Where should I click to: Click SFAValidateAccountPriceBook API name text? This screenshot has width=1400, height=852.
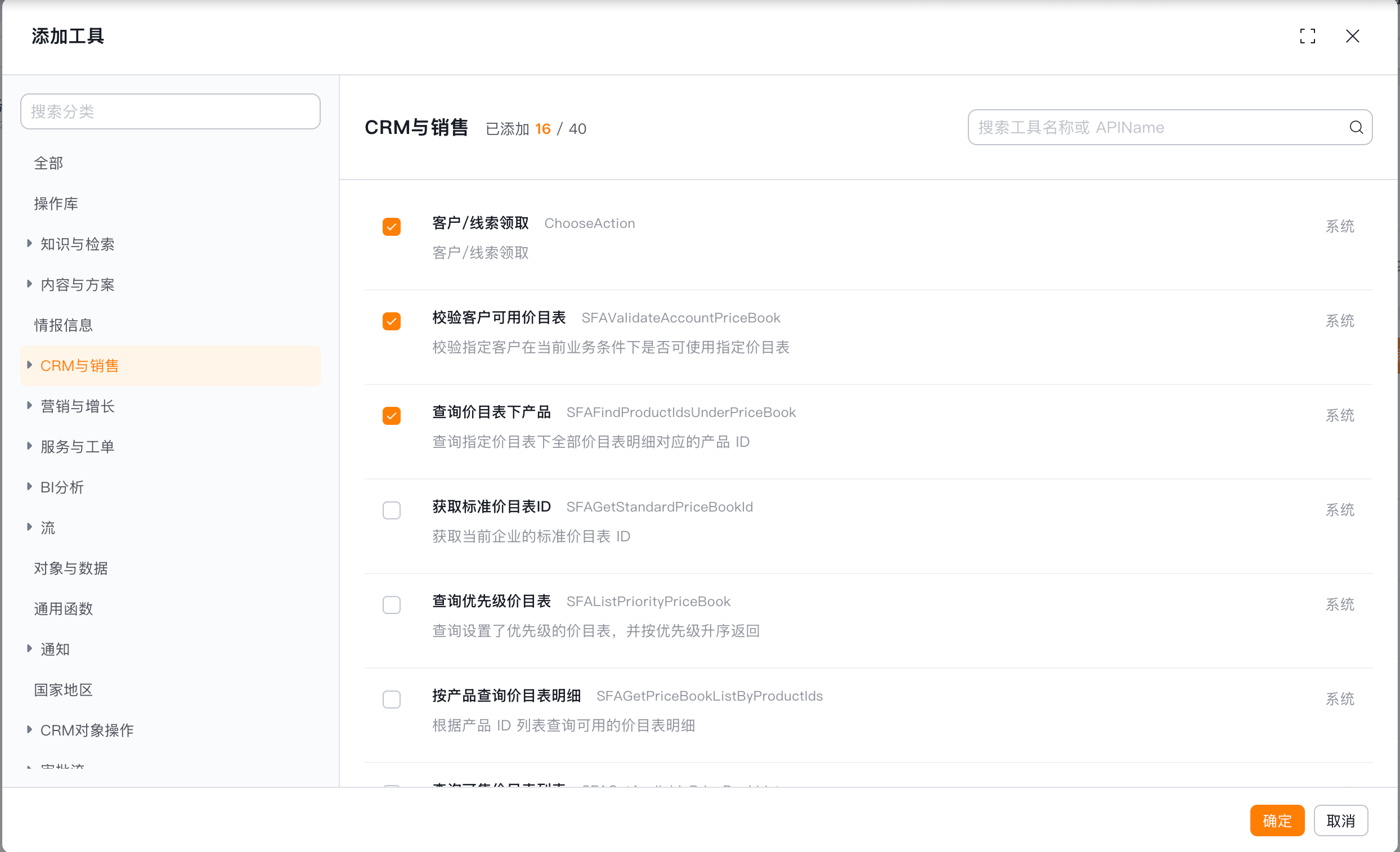coord(681,319)
